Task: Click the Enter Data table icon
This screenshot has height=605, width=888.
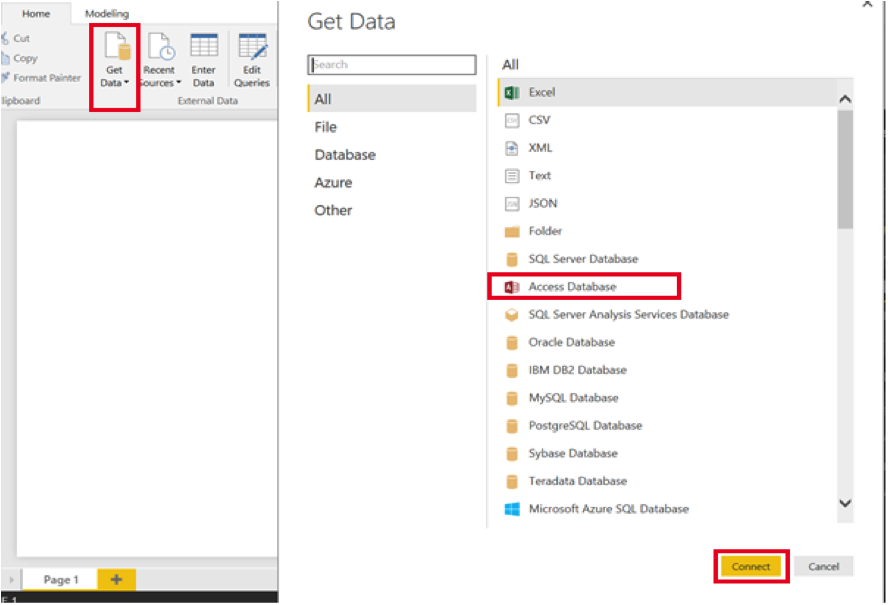Action: (x=204, y=45)
